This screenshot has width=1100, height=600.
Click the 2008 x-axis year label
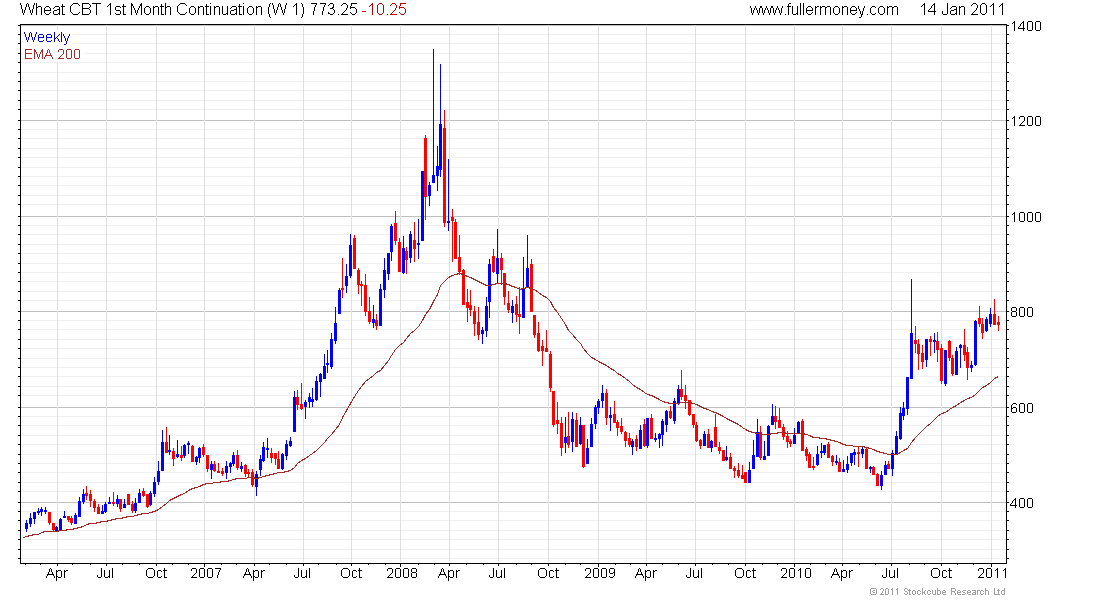(x=401, y=573)
